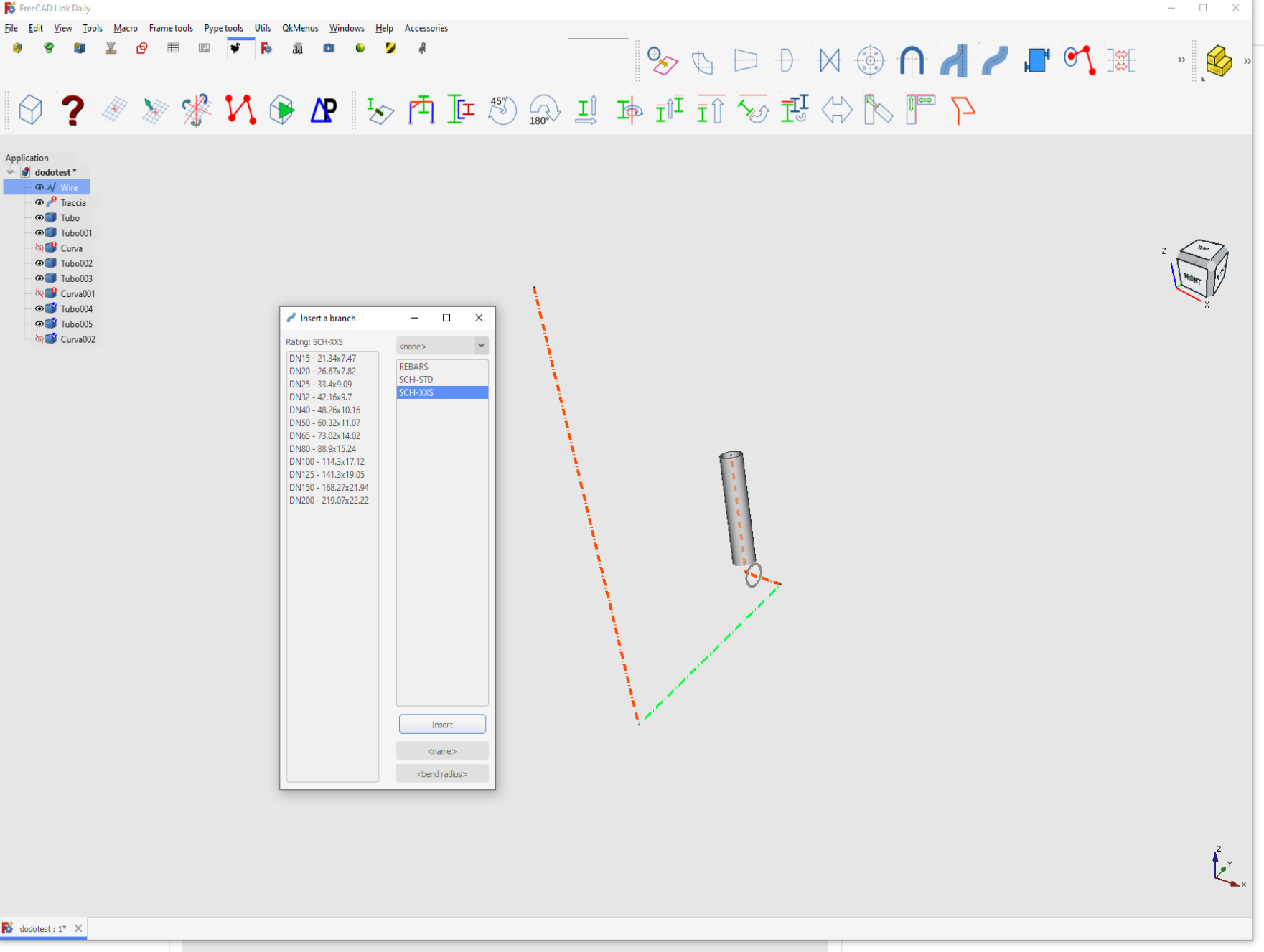Screen dimensions: 1264x952
Task: Click the red polyline with dots icon
Action: [240, 110]
